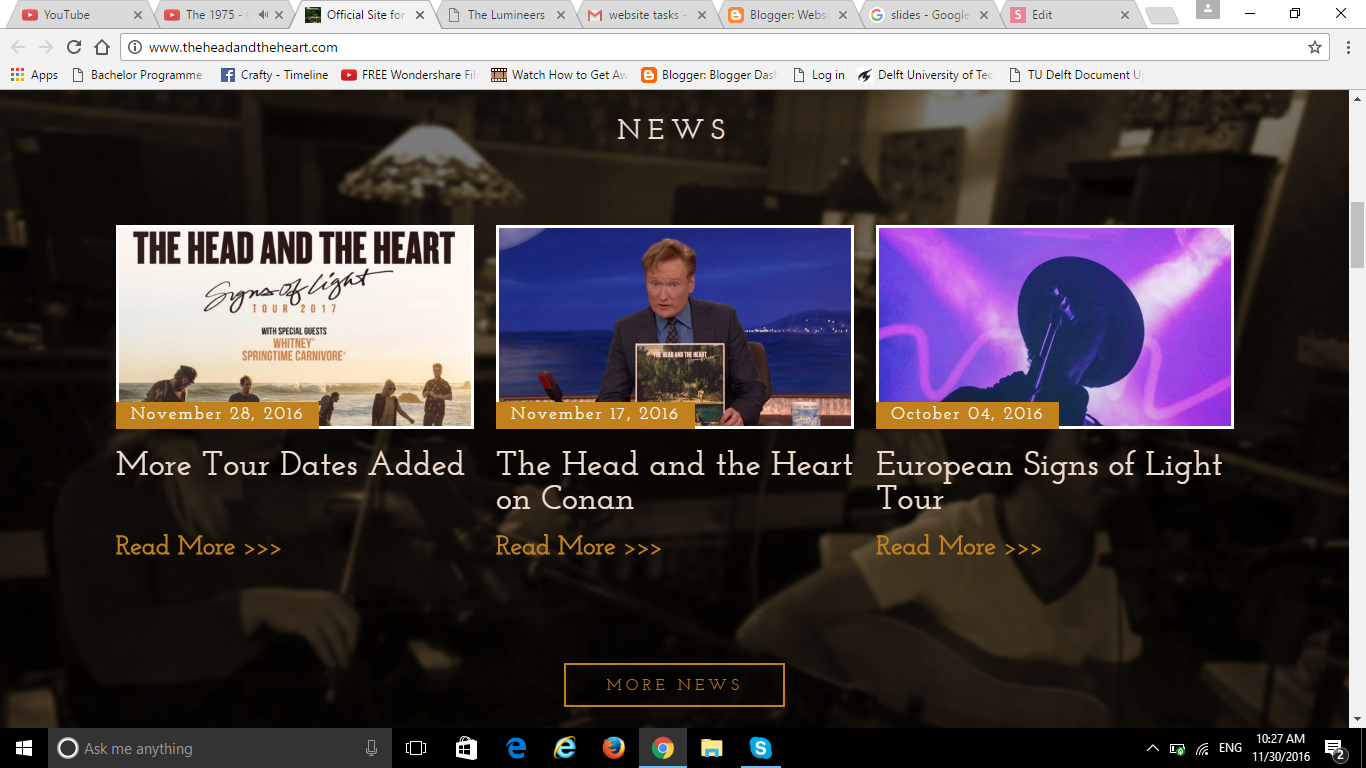Screen dimensions: 1366x768
Task: Open the Signs of Light Tour 2017 image
Action: click(295, 326)
